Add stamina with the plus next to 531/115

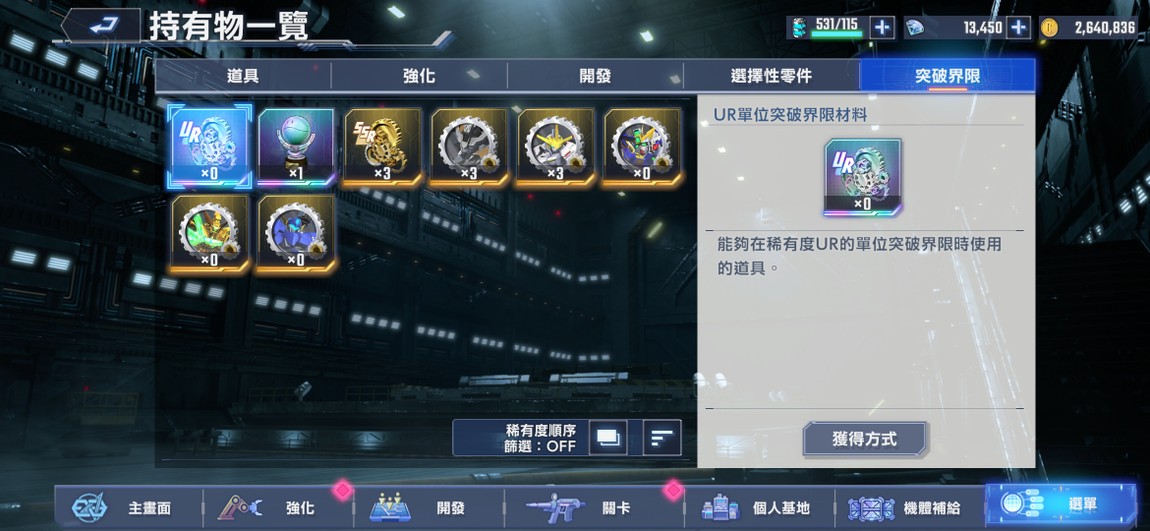tap(882, 28)
